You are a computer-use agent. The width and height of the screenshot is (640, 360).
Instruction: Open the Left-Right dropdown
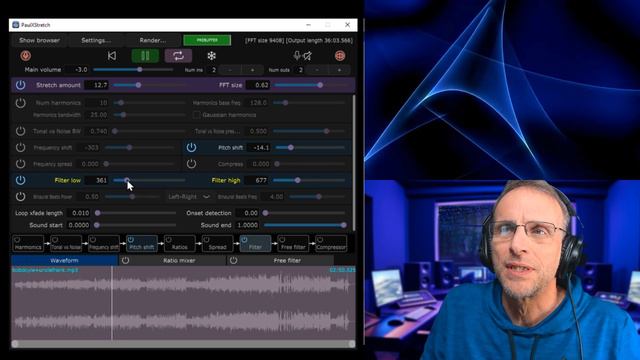click(189, 197)
